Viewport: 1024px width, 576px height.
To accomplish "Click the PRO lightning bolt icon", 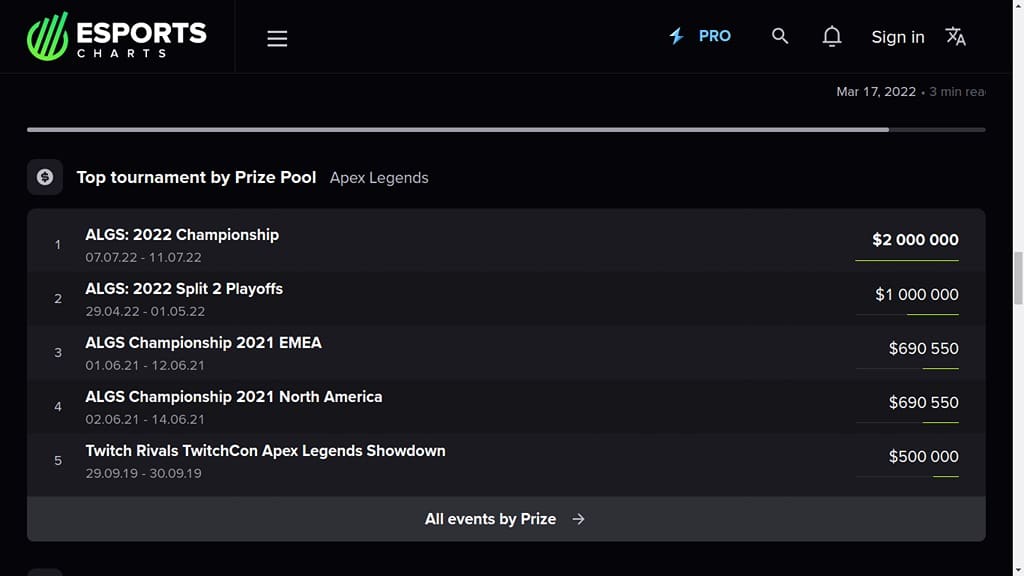I will coord(677,36).
